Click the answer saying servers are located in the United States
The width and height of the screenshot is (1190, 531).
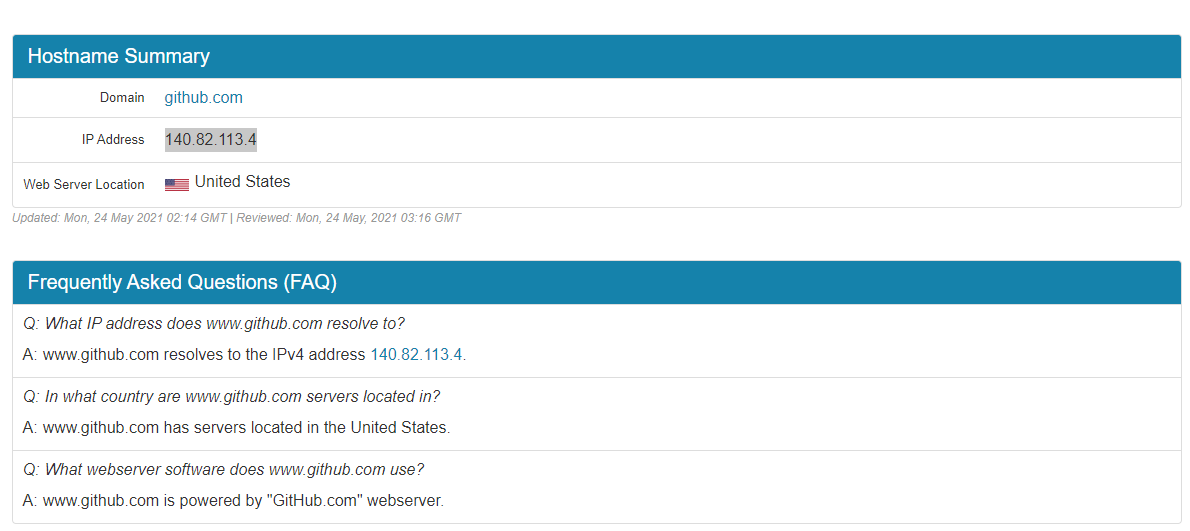point(236,427)
